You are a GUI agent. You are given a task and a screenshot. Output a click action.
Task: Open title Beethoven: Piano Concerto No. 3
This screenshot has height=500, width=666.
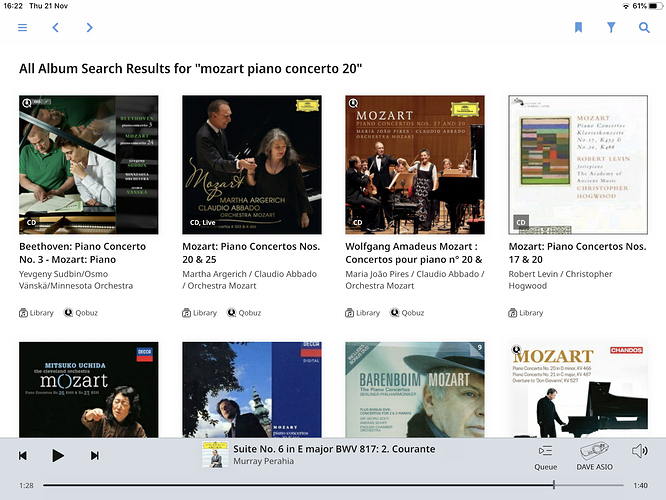coord(82,253)
